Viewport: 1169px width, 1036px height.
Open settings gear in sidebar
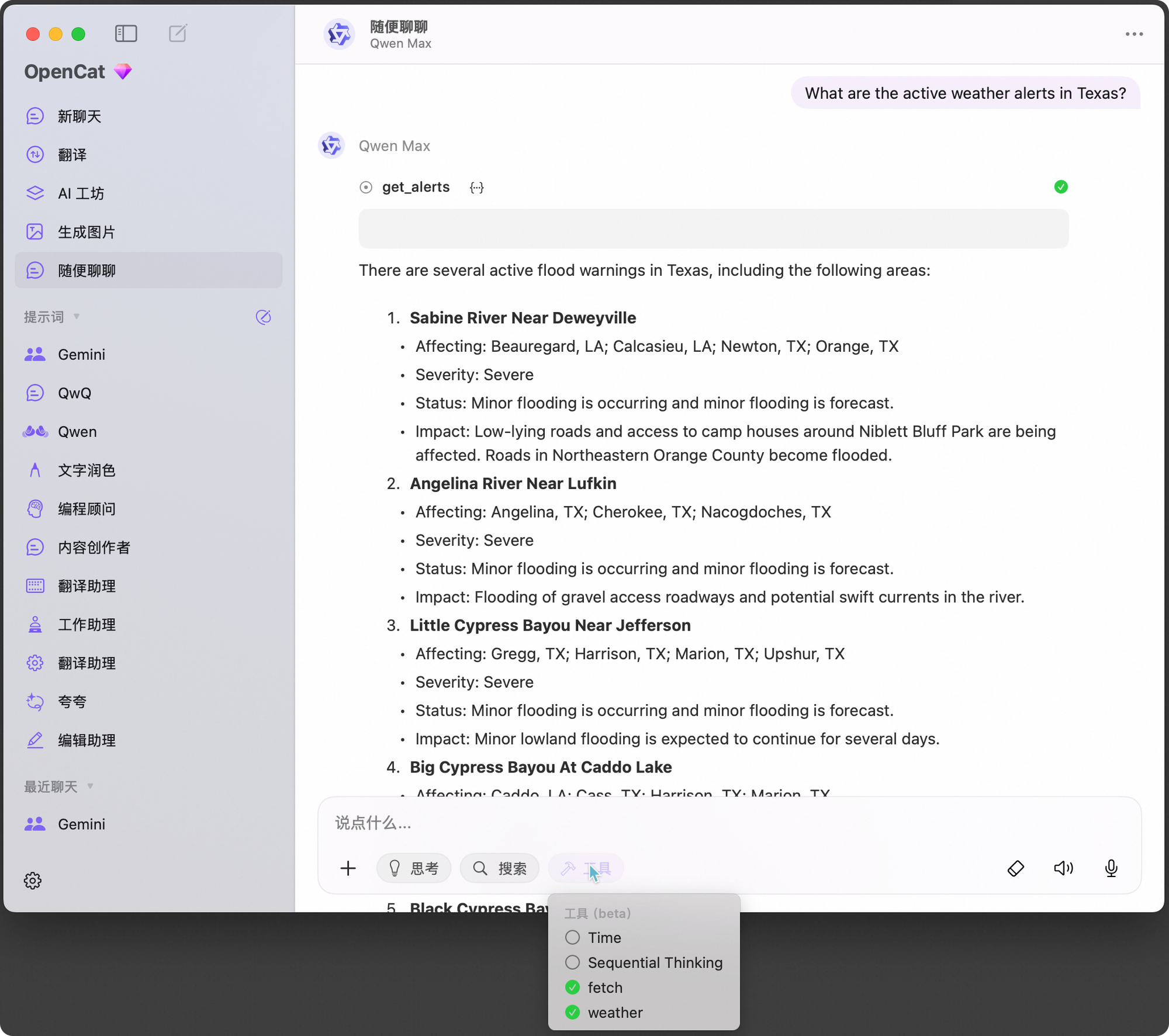click(x=33, y=881)
